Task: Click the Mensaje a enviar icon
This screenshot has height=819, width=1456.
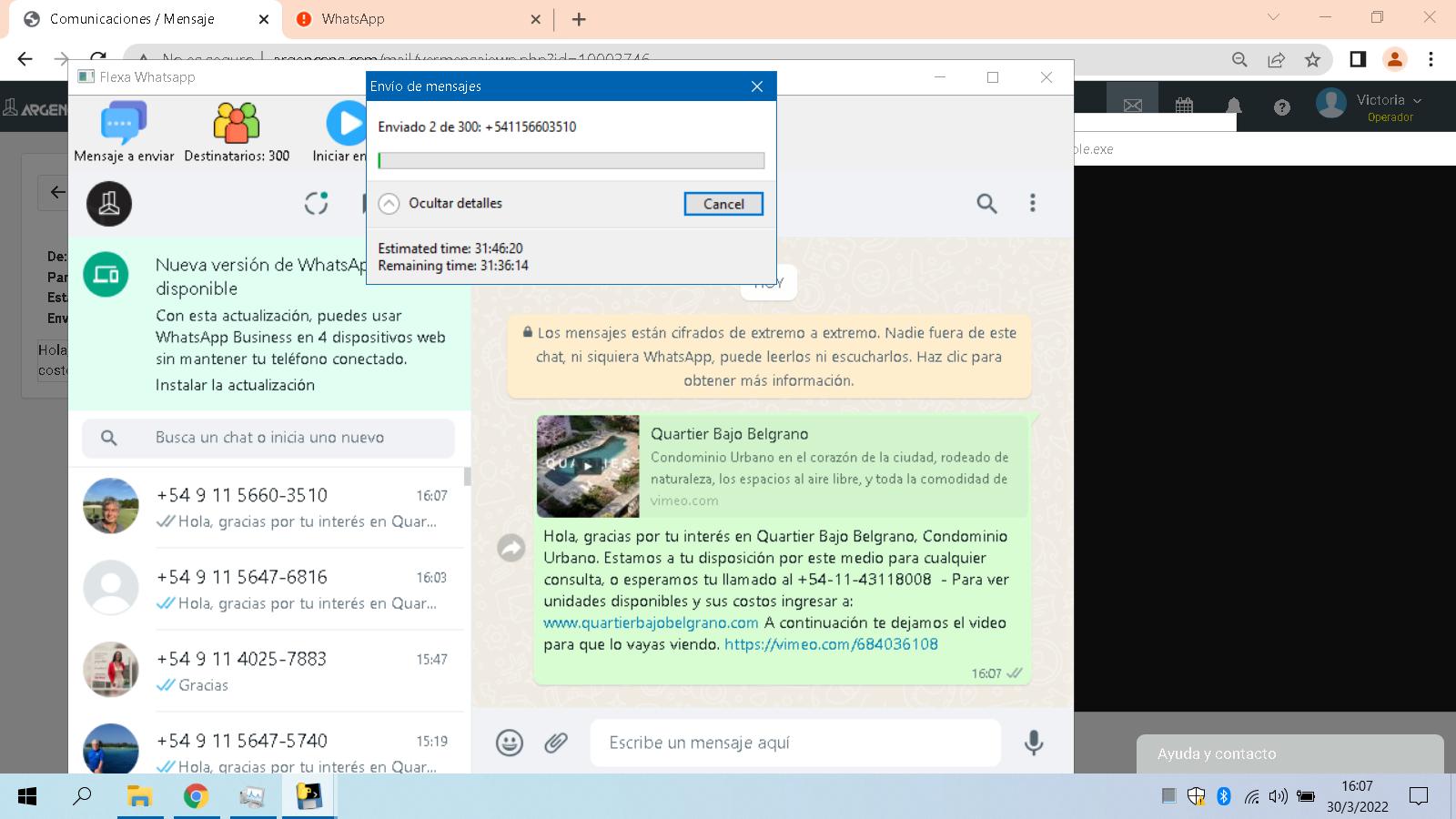Action: coord(124,123)
